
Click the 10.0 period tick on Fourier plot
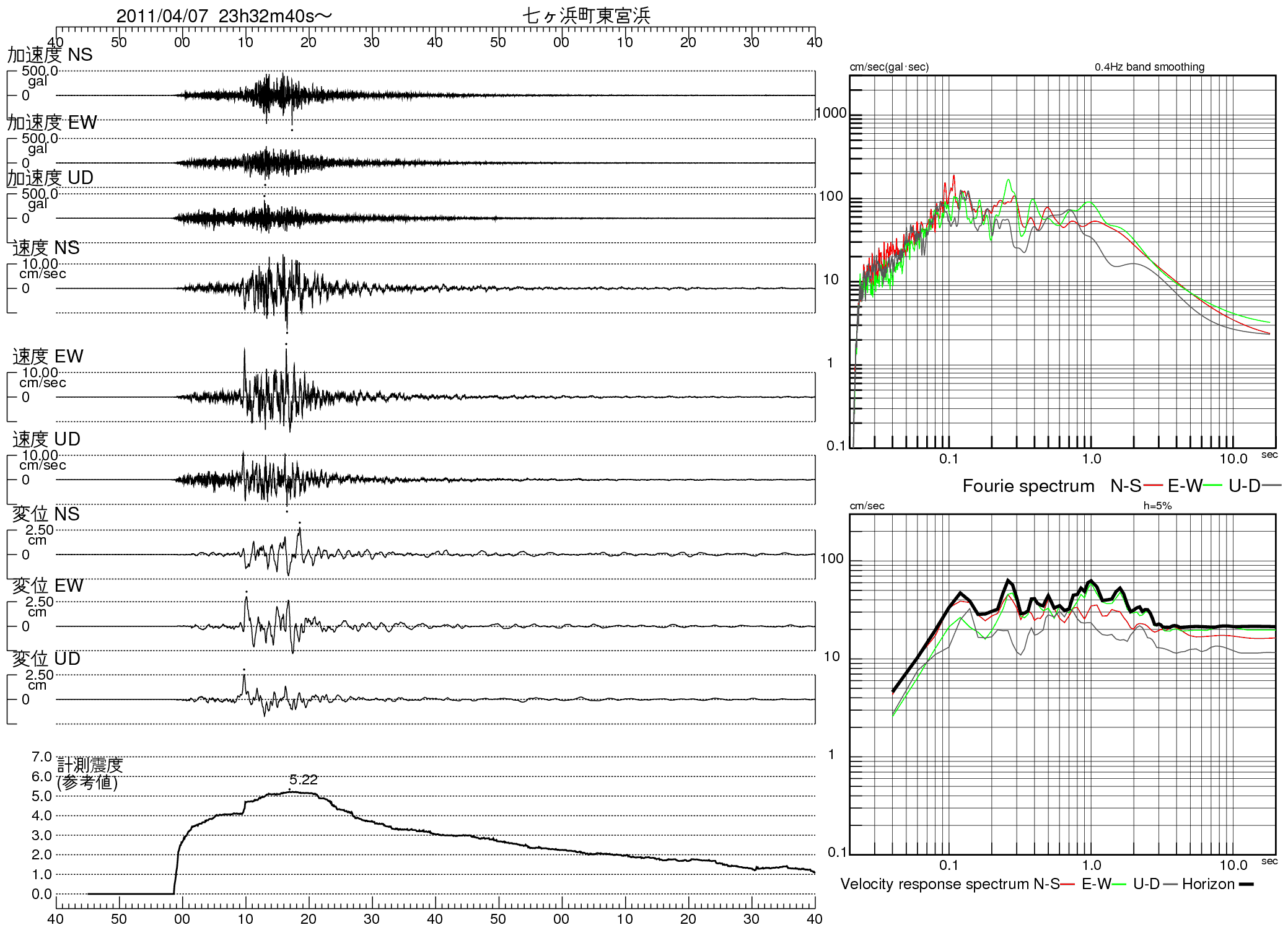[1233, 459]
